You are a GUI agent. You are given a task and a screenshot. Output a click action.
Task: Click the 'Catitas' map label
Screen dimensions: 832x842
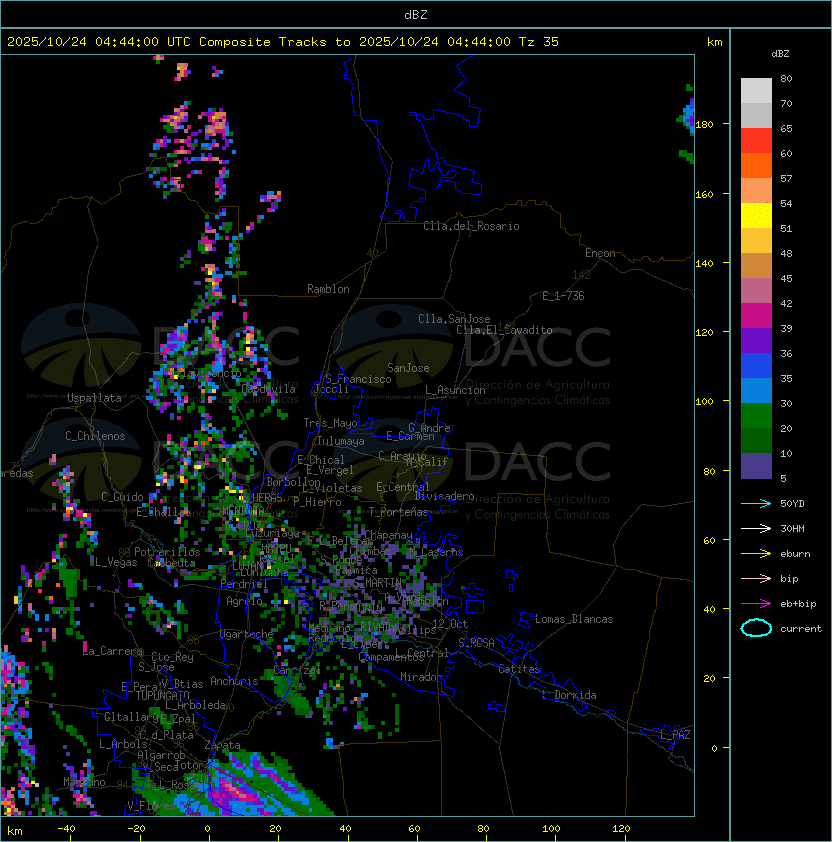coord(519,669)
